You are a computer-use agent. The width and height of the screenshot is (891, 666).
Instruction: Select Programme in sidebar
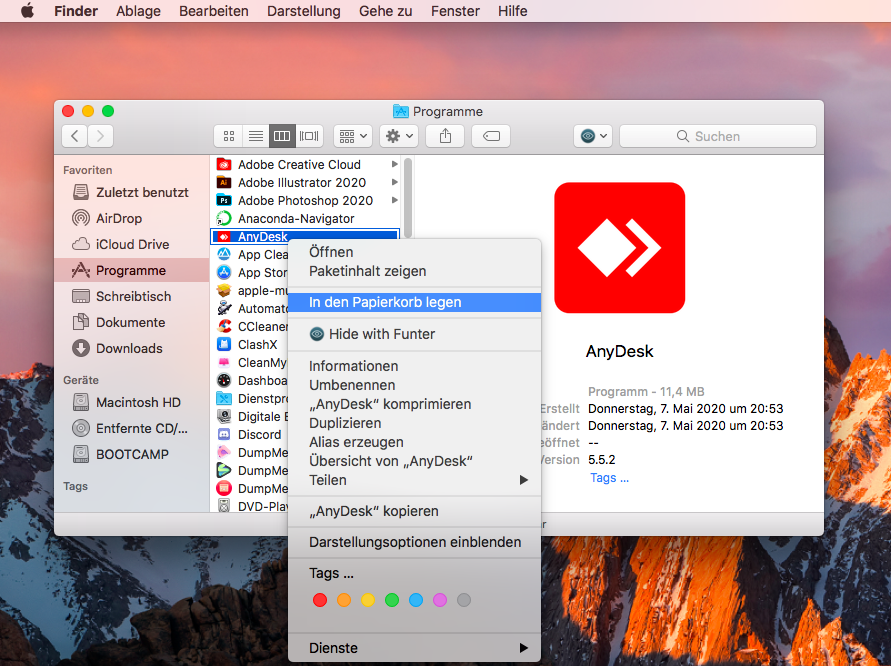(x=132, y=270)
